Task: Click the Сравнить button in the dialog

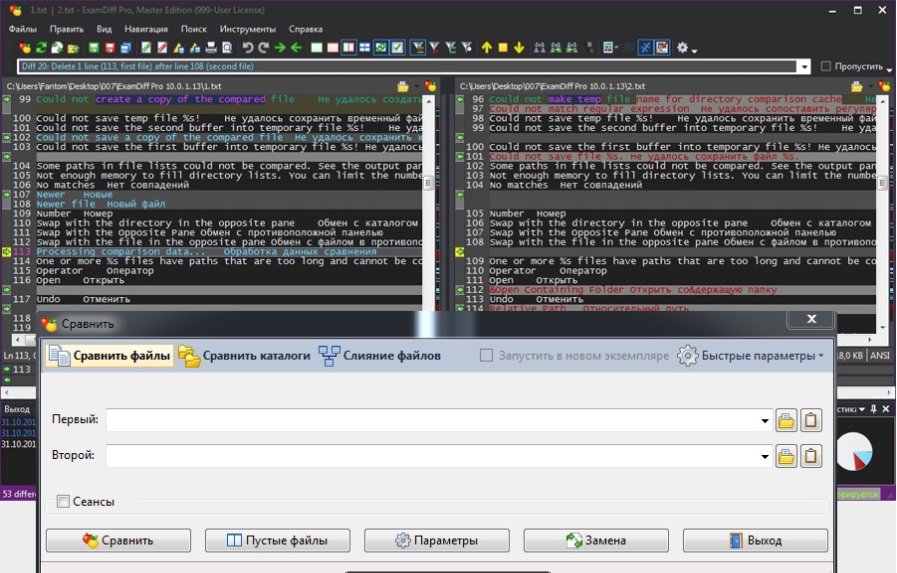Action: pyautogui.click(x=118, y=540)
